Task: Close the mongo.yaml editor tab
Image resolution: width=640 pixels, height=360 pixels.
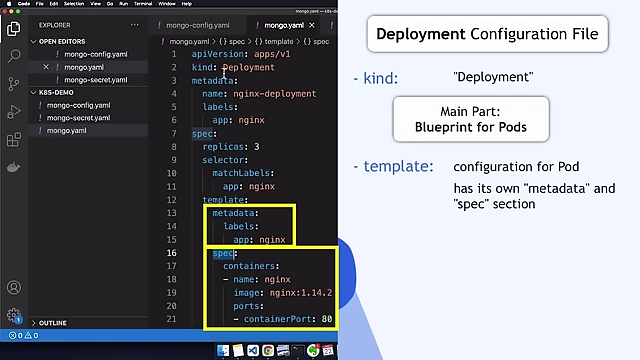Action: point(312,25)
